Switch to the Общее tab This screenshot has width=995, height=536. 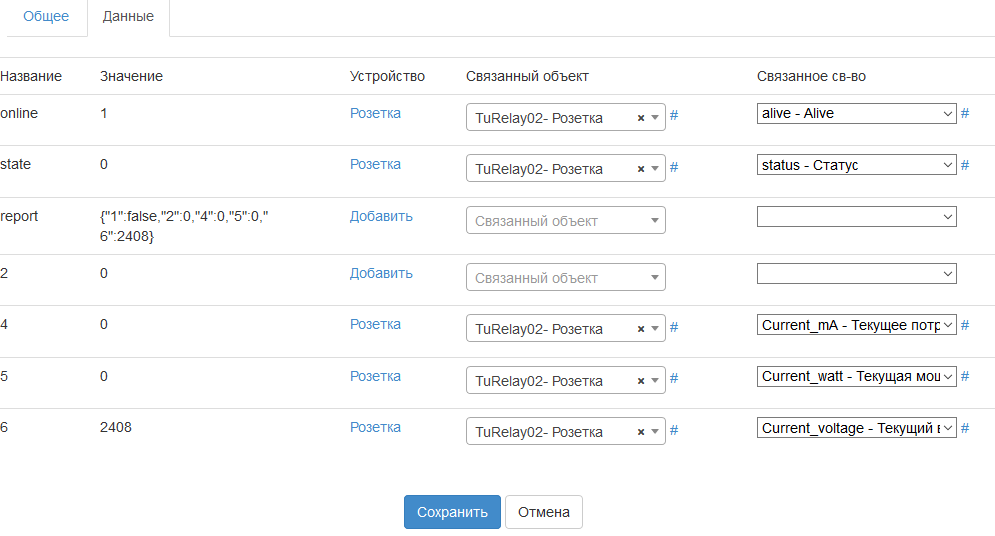pyautogui.click(x=46, y=17)
